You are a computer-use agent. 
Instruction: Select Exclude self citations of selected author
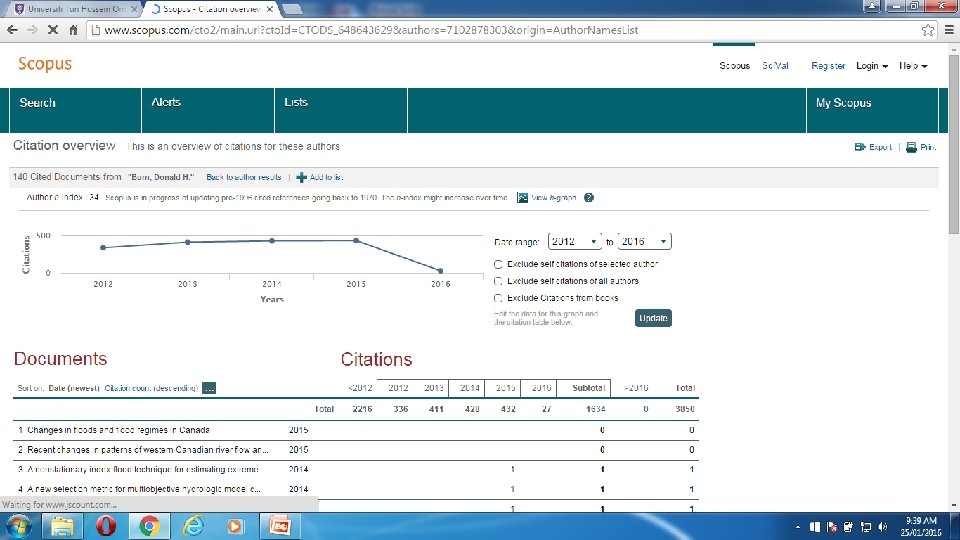tap(498, 264)
